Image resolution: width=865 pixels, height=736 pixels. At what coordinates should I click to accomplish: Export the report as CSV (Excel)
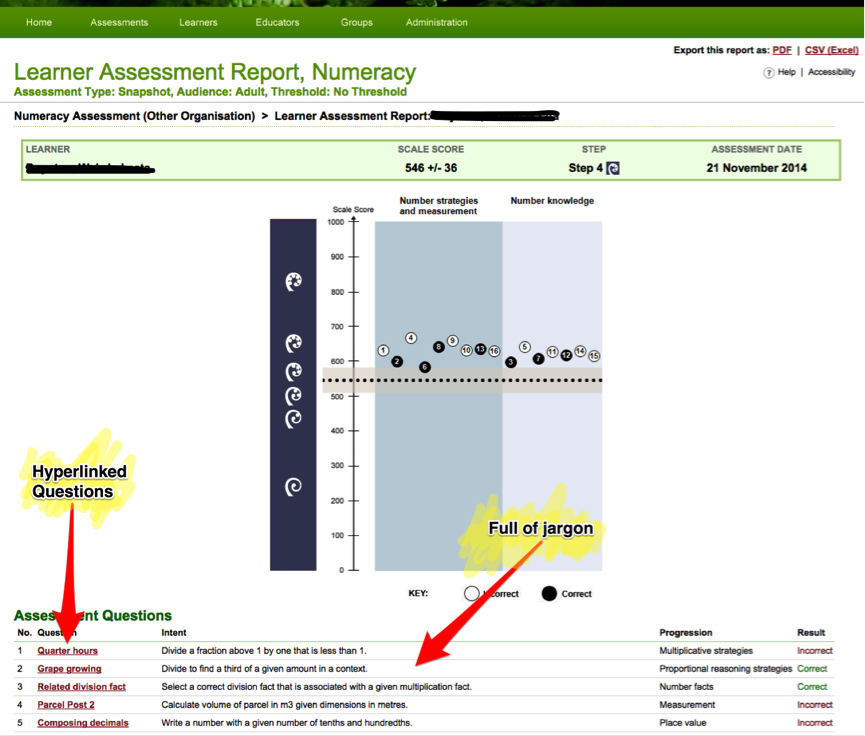coord(831,50)
